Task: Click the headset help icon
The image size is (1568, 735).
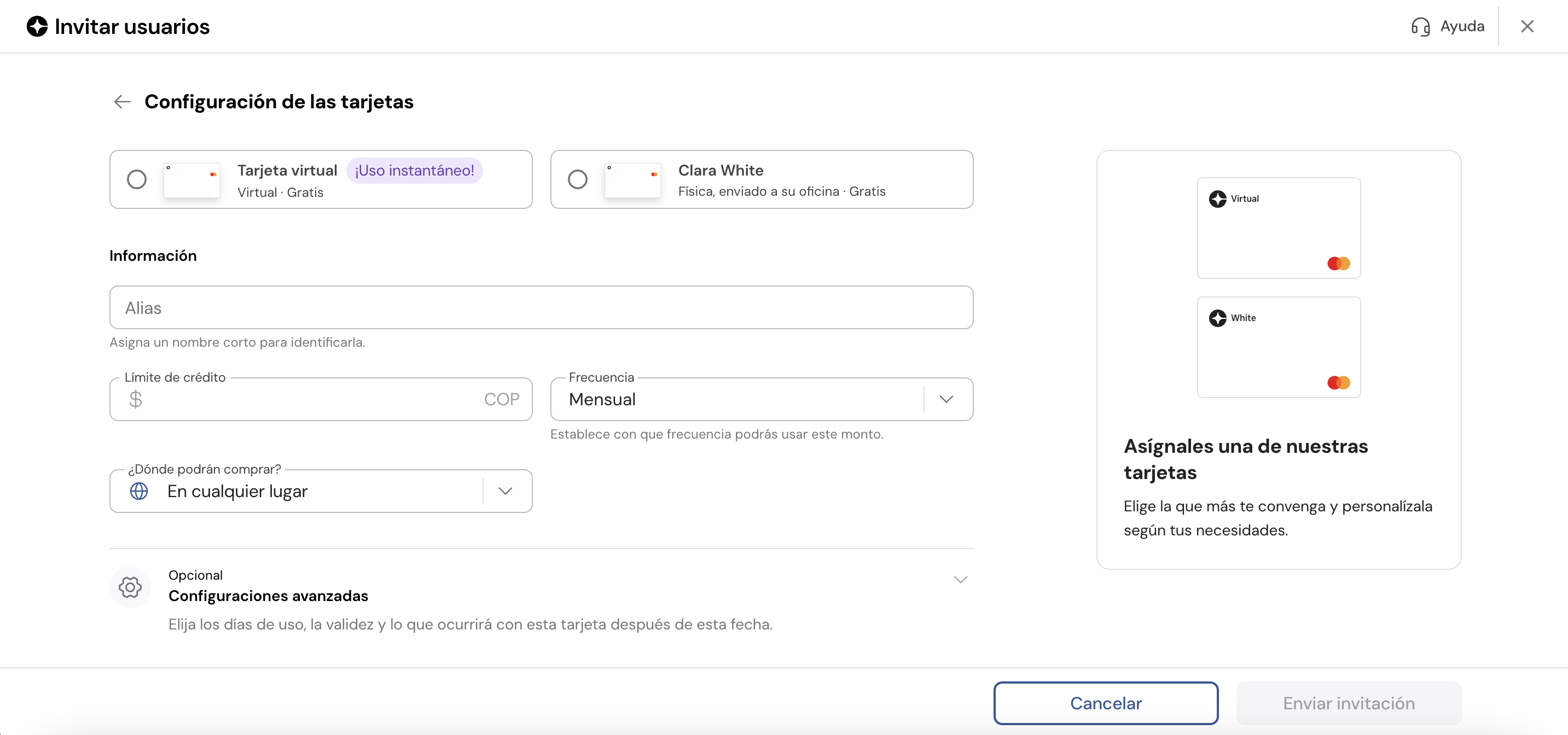Action: click(1420, 27)
